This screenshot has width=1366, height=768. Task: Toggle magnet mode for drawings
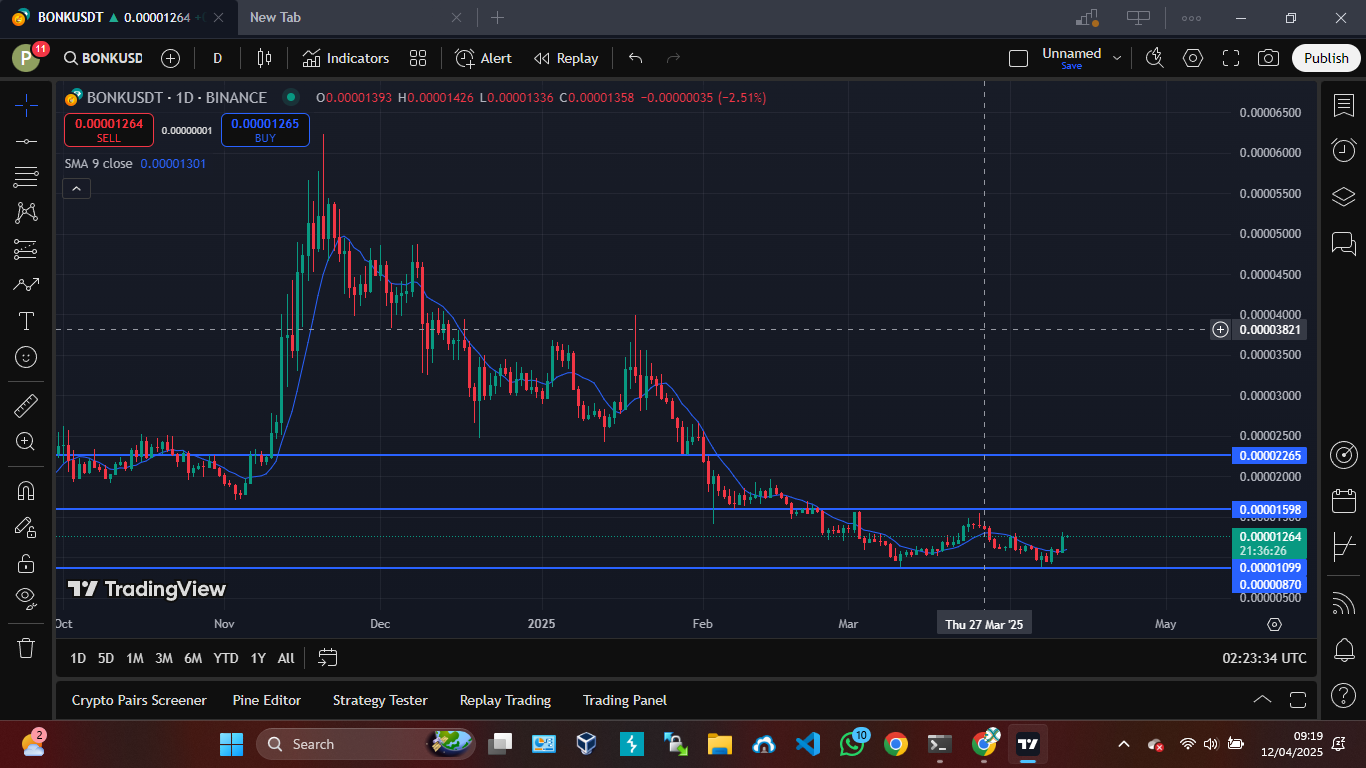click(26, 491)
